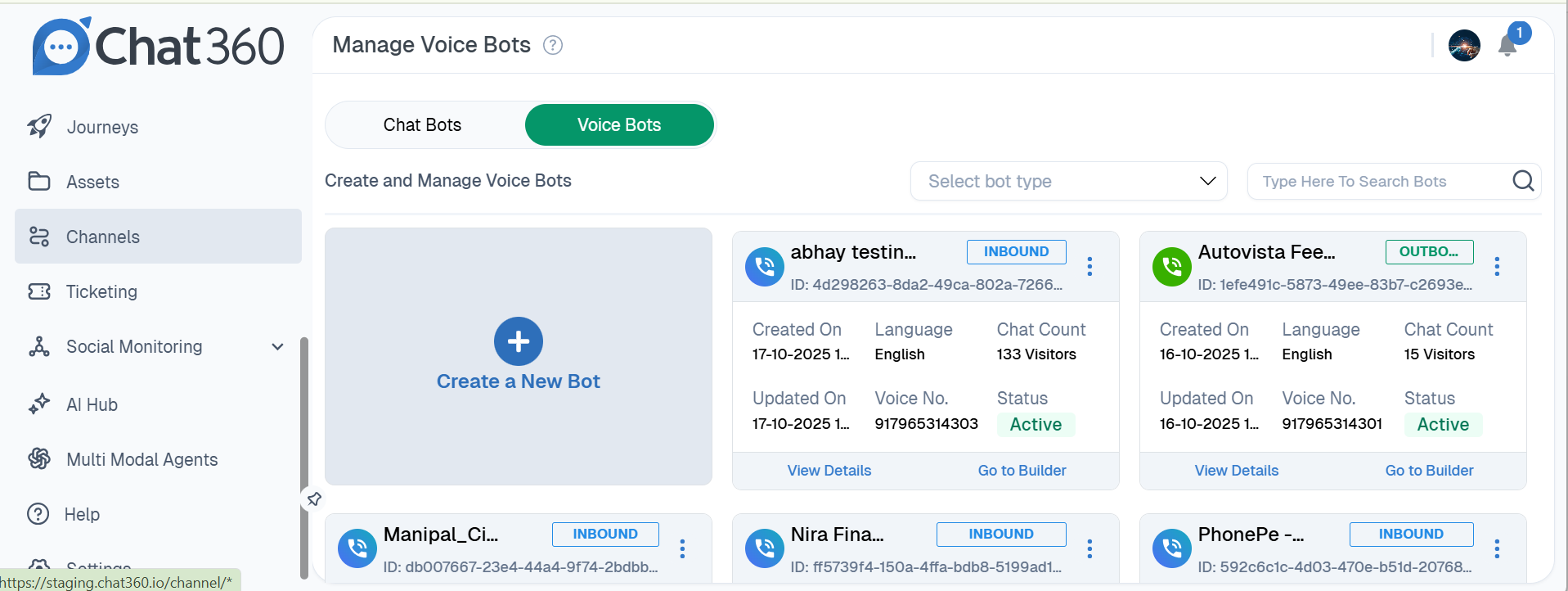
Task: Toggle the sidebar pin icon
Action: coord(314,499)
